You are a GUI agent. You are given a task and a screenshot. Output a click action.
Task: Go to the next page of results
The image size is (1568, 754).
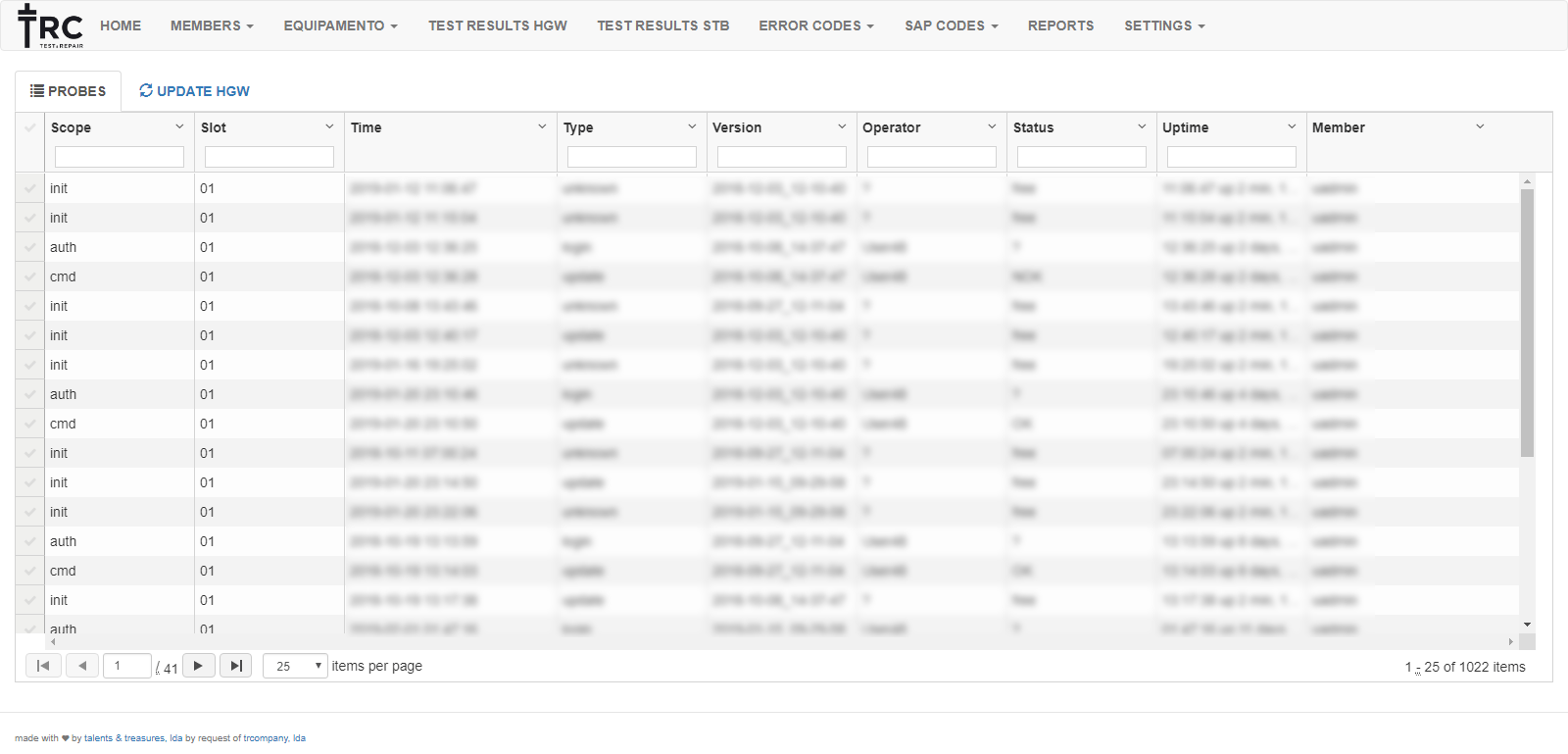[x=198, y=666]
